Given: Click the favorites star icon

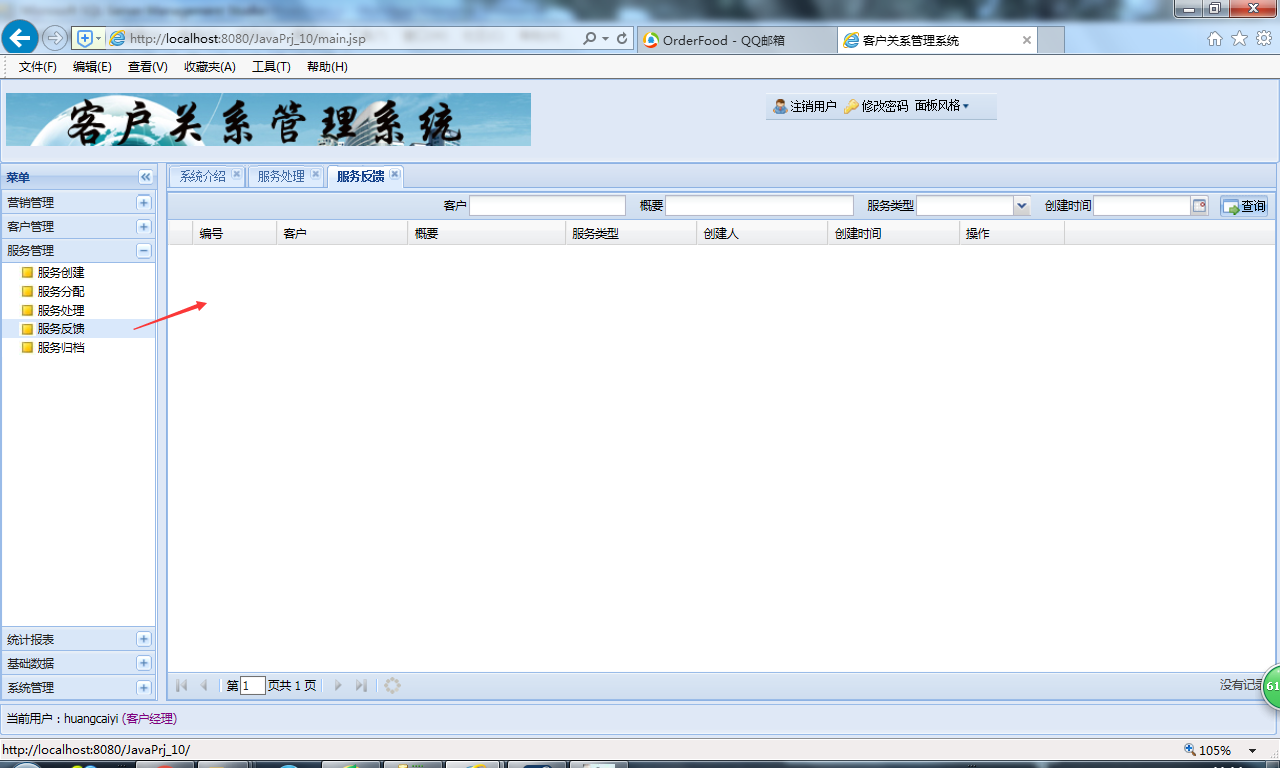Looking at the screenshot, I should tap(1238, 37).
